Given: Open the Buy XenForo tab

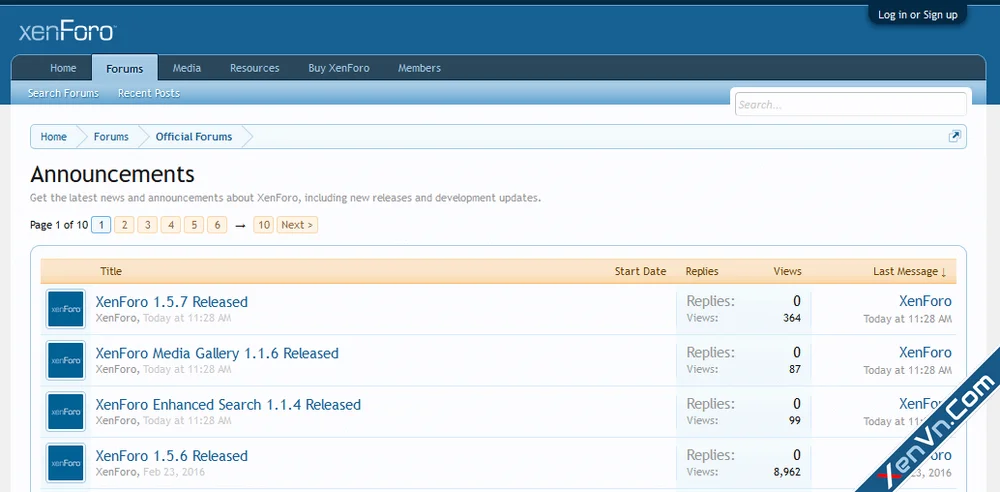Looking at the screenshot, I should pos(339,68).
